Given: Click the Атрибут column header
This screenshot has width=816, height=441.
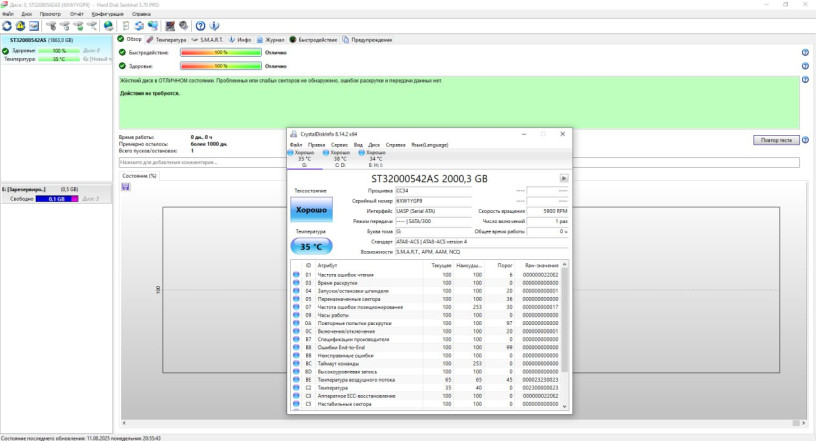Looking at the screenshot, I should pos(327,265).
